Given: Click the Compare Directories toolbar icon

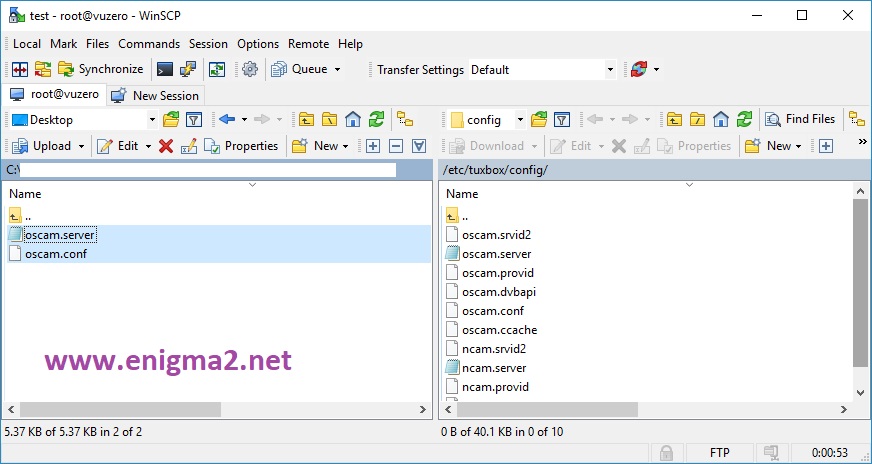Looking at the screenshot, I should pyautogui.click(x=20, y=70).
